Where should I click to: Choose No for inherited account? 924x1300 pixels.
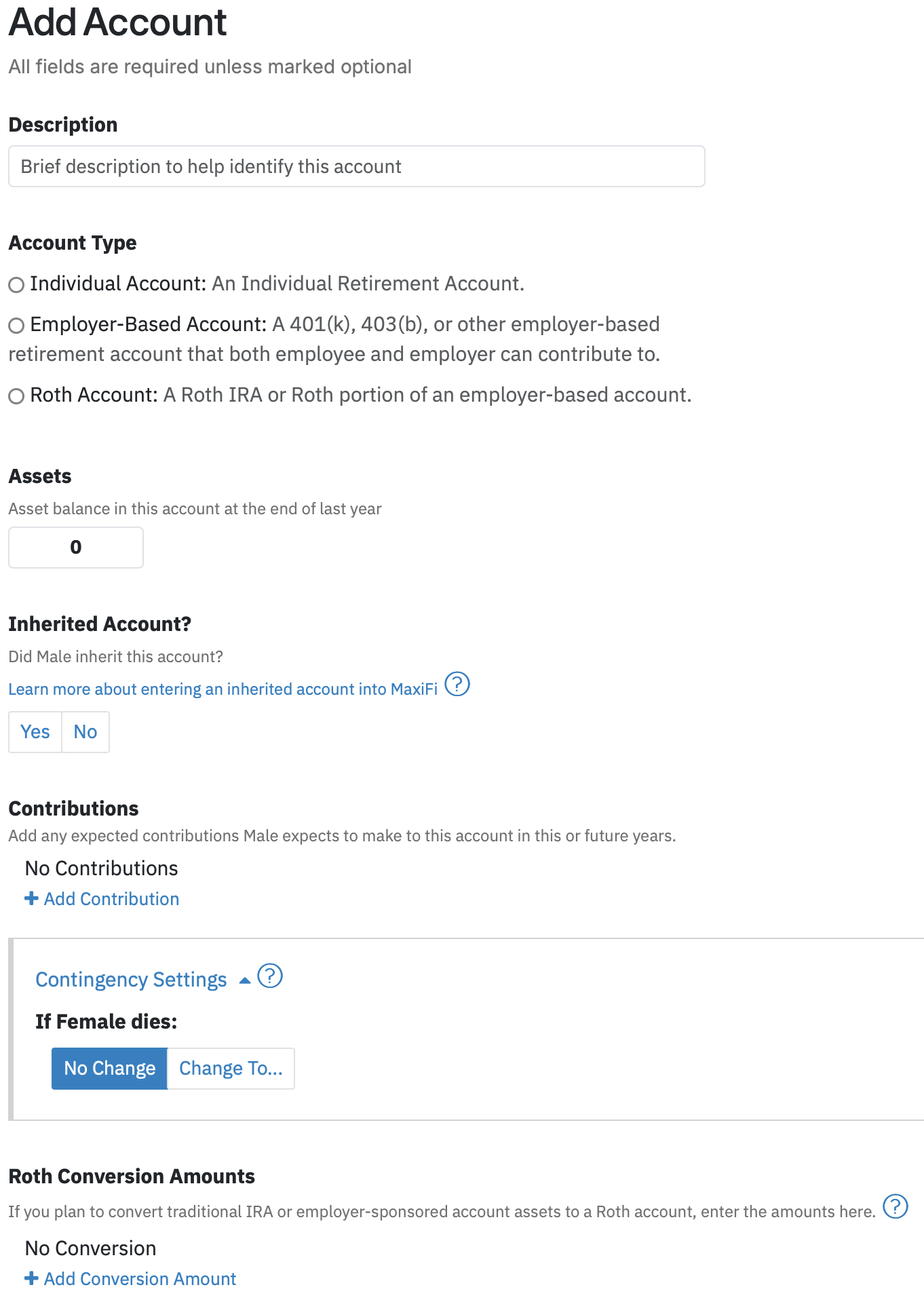(x=85, y=732)
